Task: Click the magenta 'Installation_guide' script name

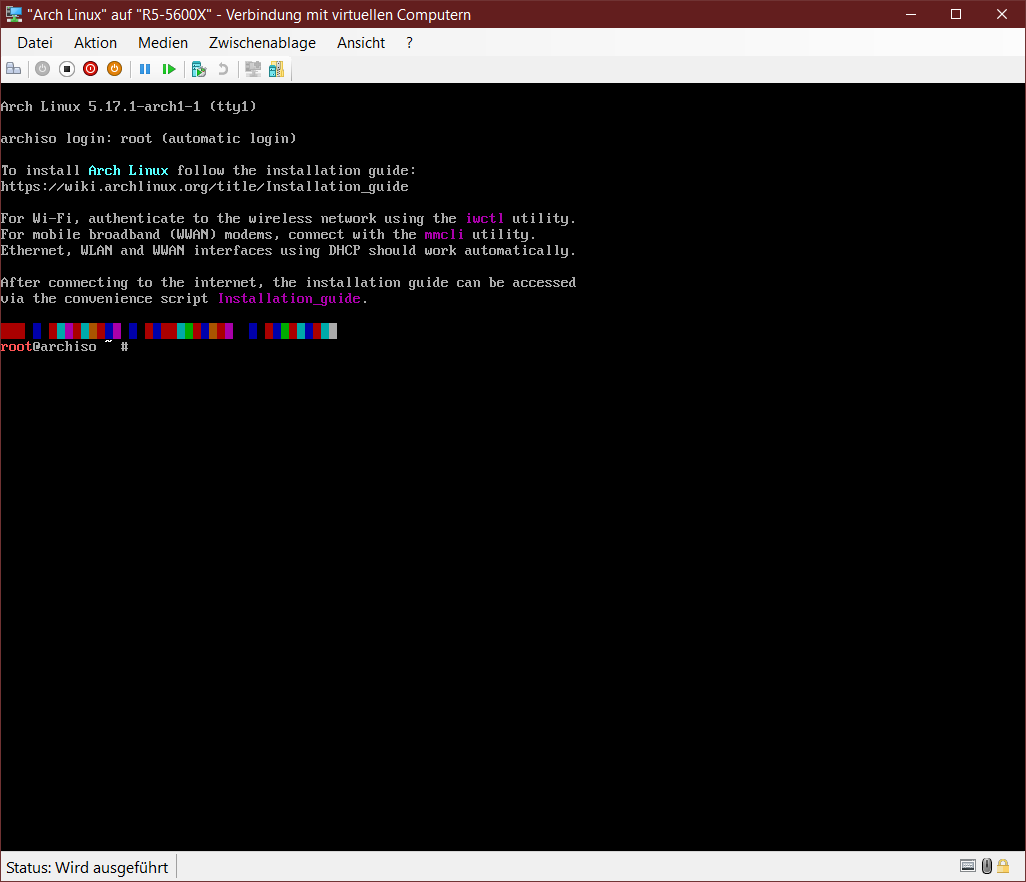Action: pyautogui.click(x=289, y=298)
